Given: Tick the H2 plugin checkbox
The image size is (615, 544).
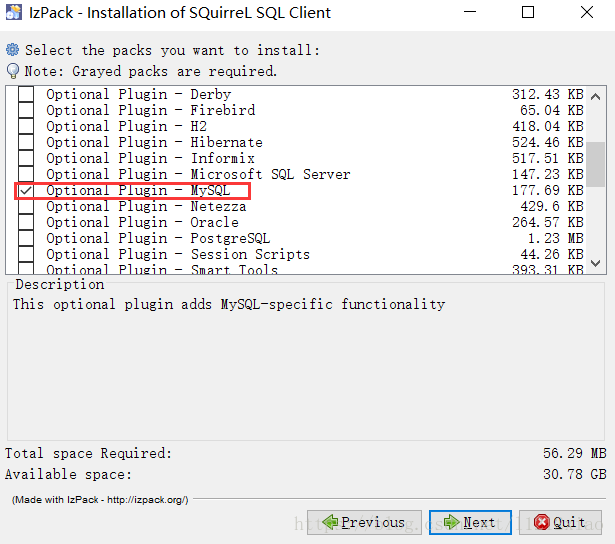Looking at the screenshot, I should [x=26, y=126].
